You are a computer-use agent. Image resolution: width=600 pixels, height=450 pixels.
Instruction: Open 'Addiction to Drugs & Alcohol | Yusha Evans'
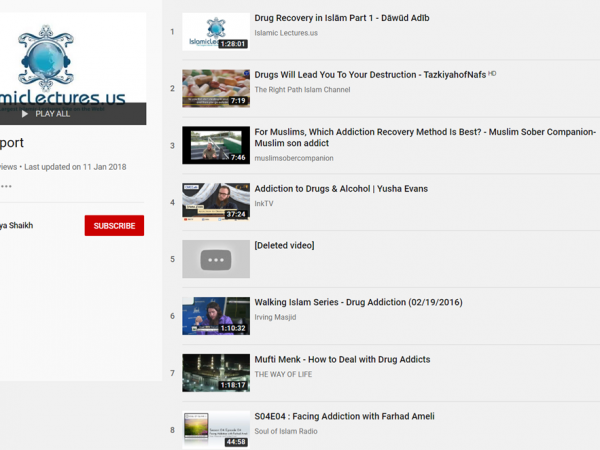[341, 189]
